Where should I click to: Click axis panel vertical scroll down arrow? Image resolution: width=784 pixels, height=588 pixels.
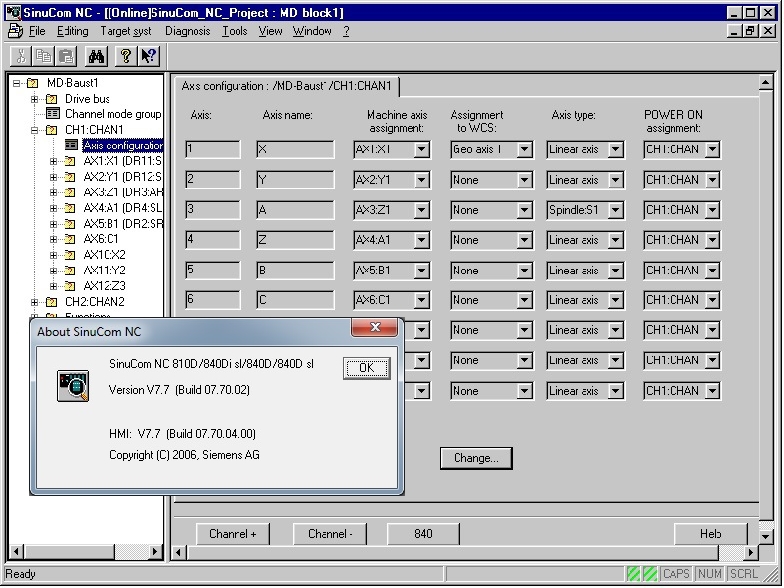pyautogui.click(x=766, y=537)
